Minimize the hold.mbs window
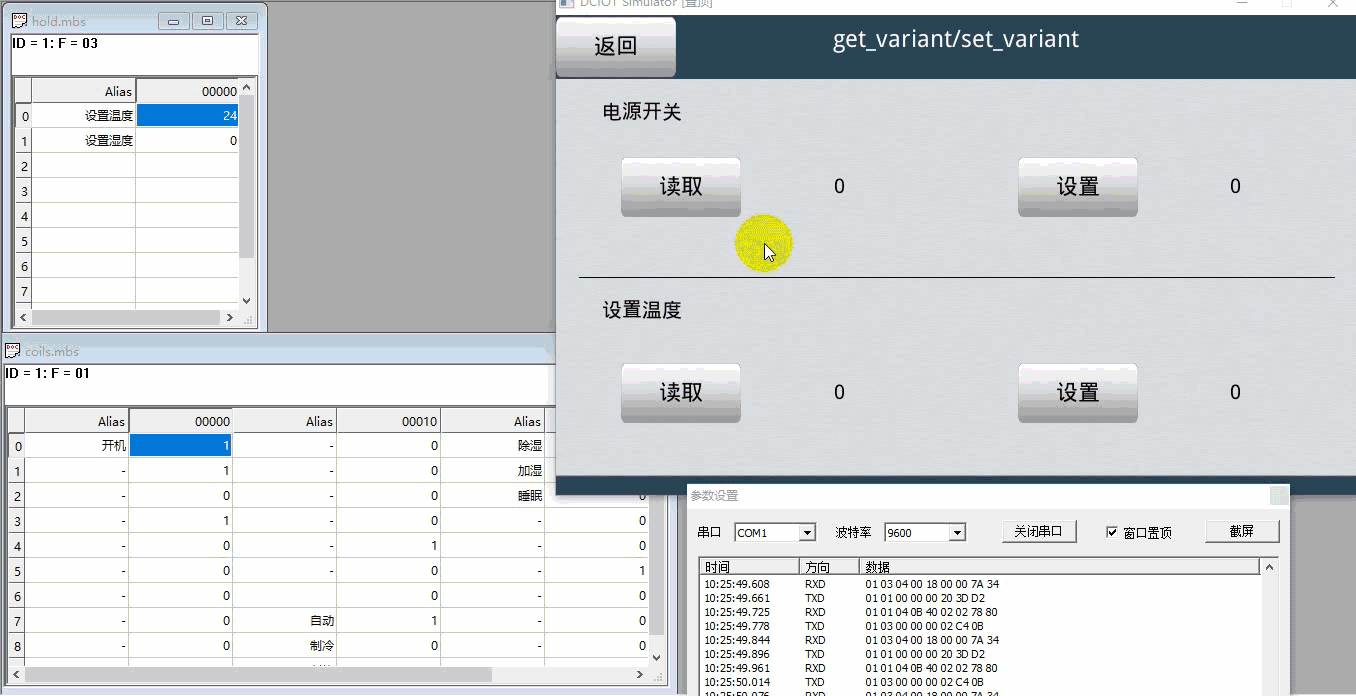The width and height of the screenshot is (1356, 696). click(x=174, y=20)
